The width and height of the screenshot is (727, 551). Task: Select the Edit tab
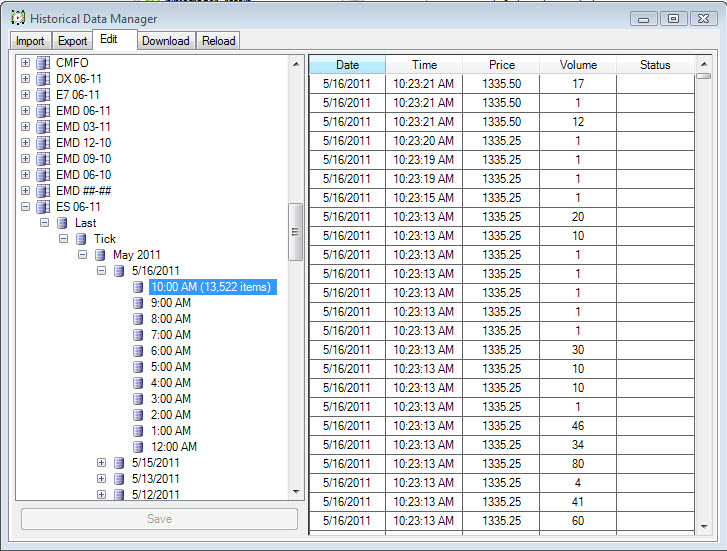[x=115, y=39]
